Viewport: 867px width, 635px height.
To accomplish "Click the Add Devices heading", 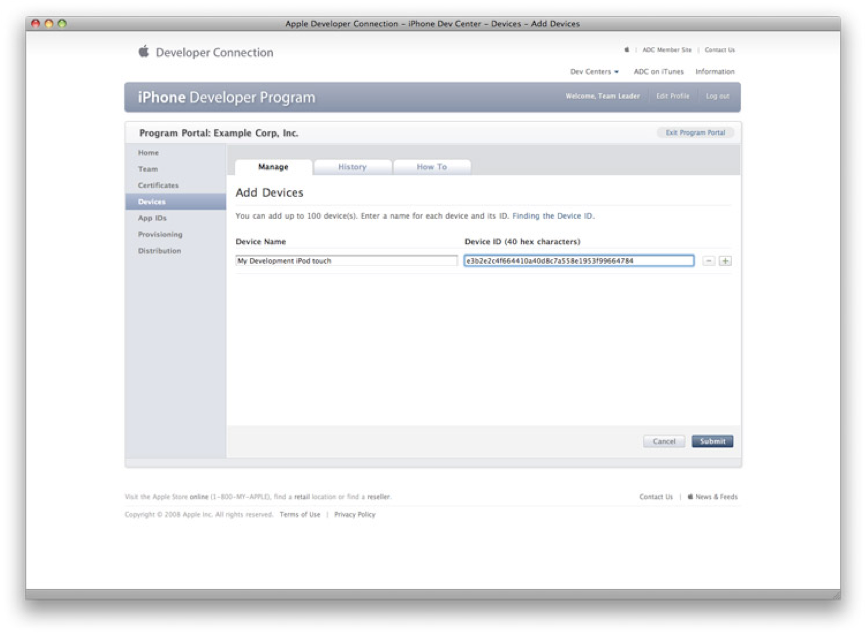I will [x=269, y=192].
